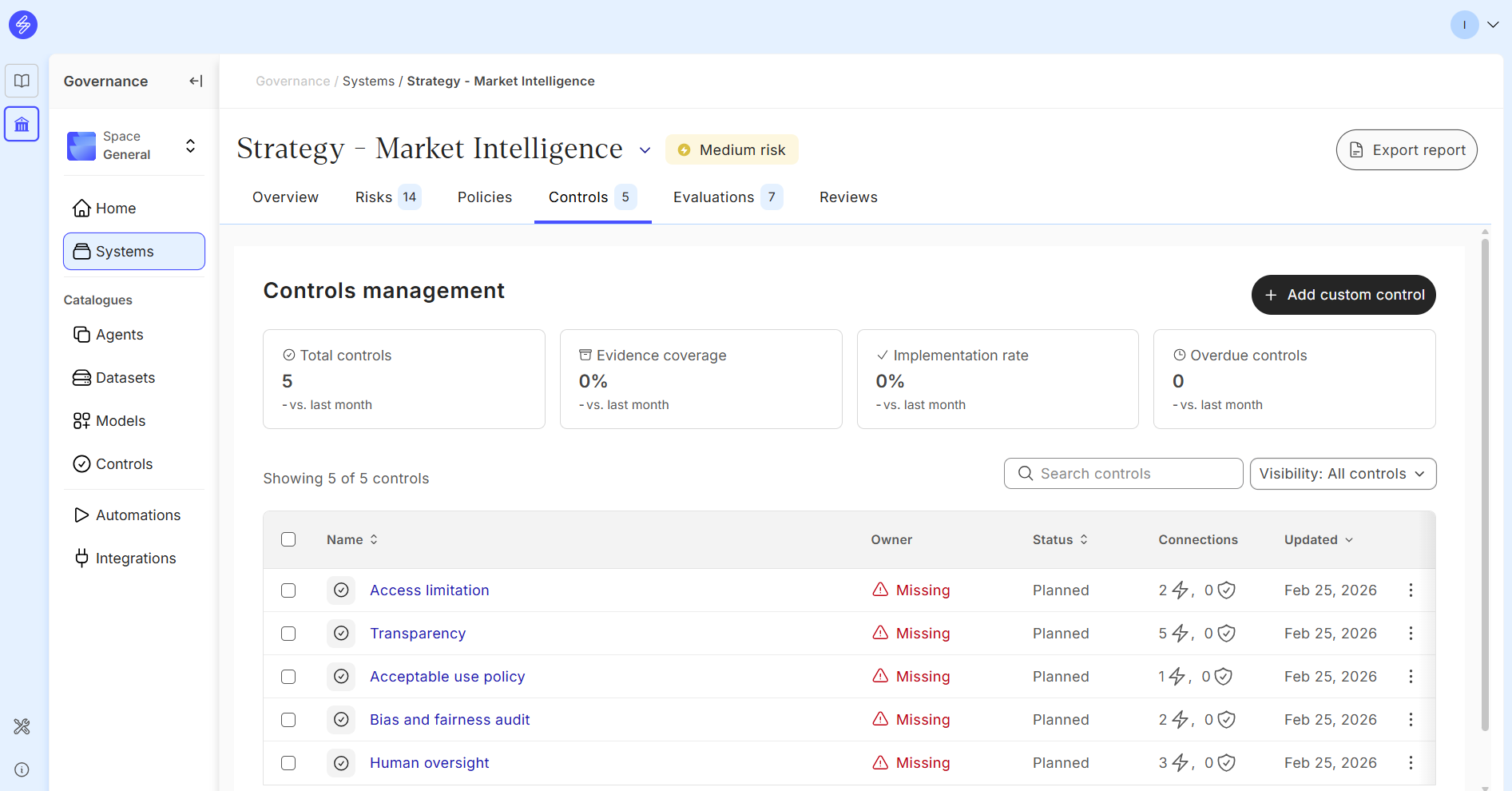Open the Visibility: All controls dropdown
Screen dimensions: 1512x791
[1343, 474]
